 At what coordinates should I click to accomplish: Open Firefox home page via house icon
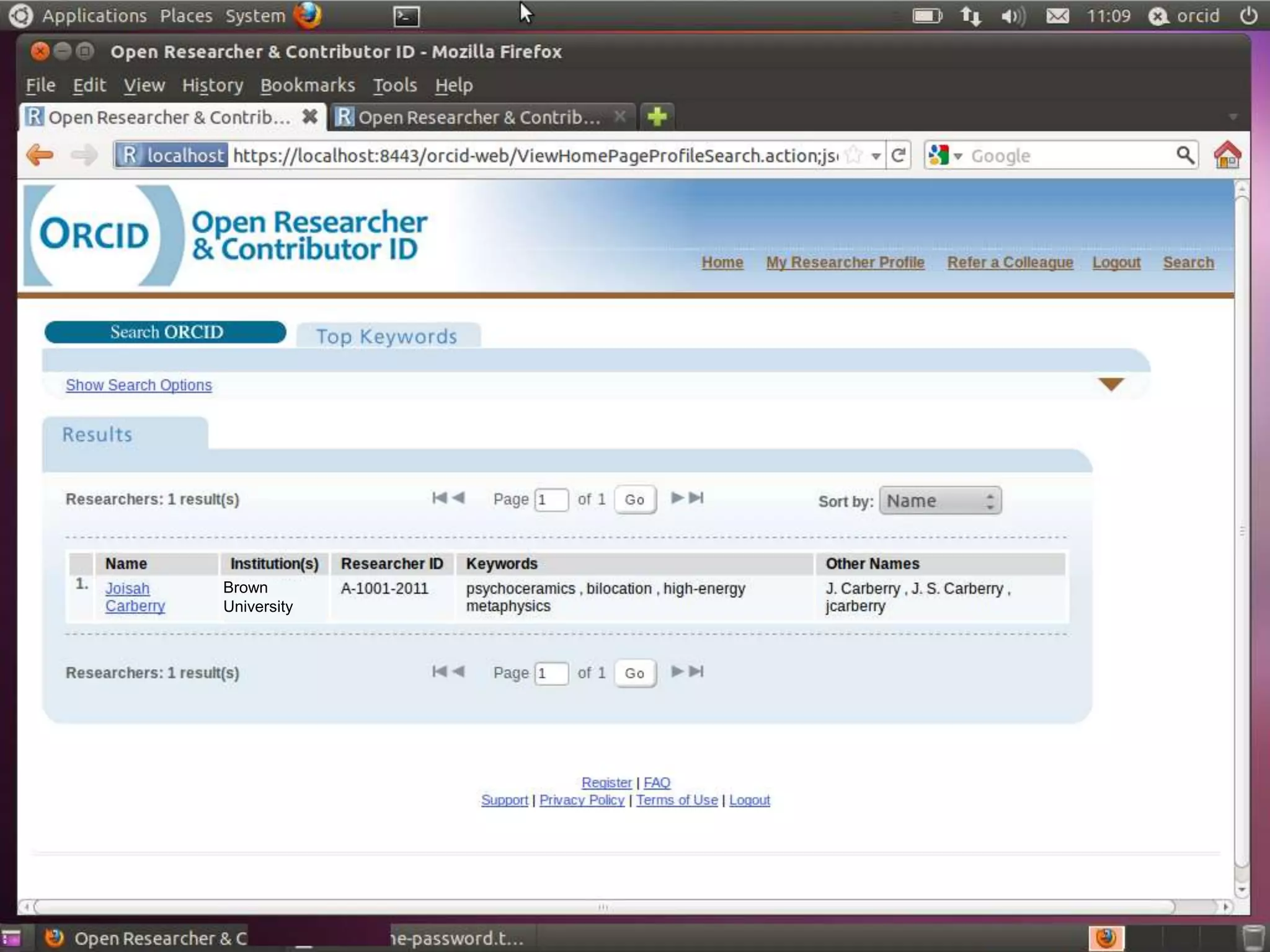(1227, 155)
